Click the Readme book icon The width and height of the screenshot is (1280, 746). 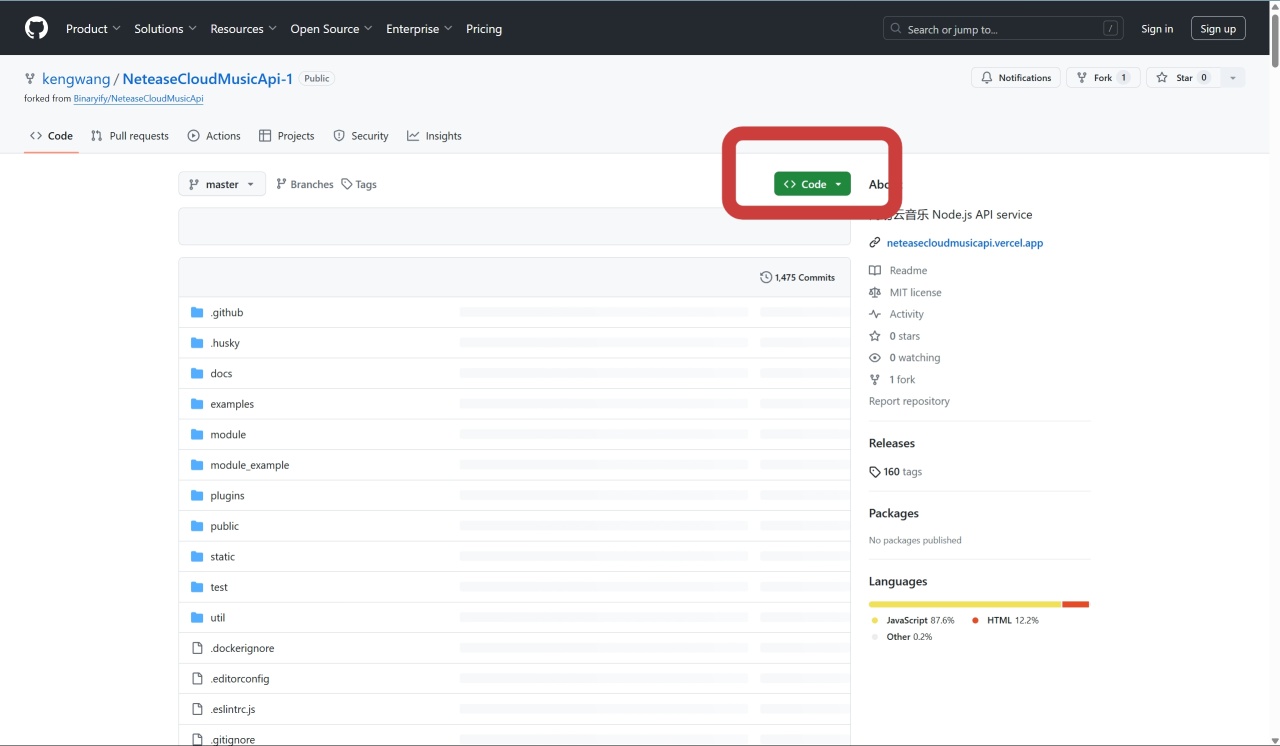pyautogui.click(x=875, y=271)
